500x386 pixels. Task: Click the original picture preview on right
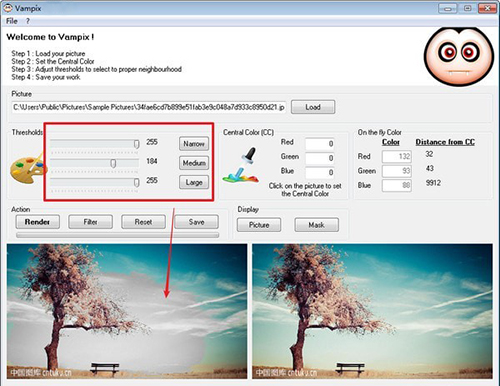[372, 311]
